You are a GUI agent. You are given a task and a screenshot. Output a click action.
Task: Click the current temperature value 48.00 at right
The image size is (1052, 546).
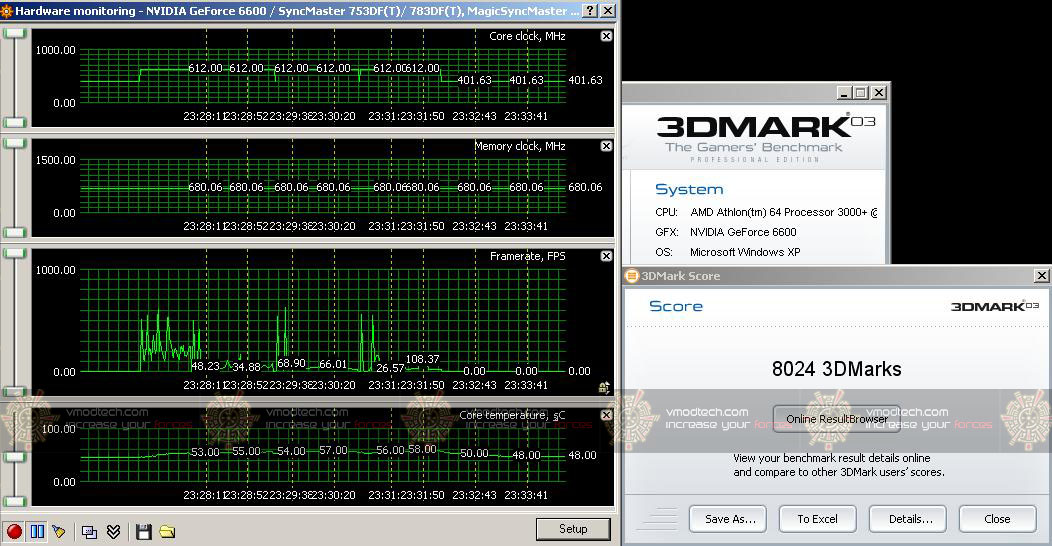[x=582, y=455]
